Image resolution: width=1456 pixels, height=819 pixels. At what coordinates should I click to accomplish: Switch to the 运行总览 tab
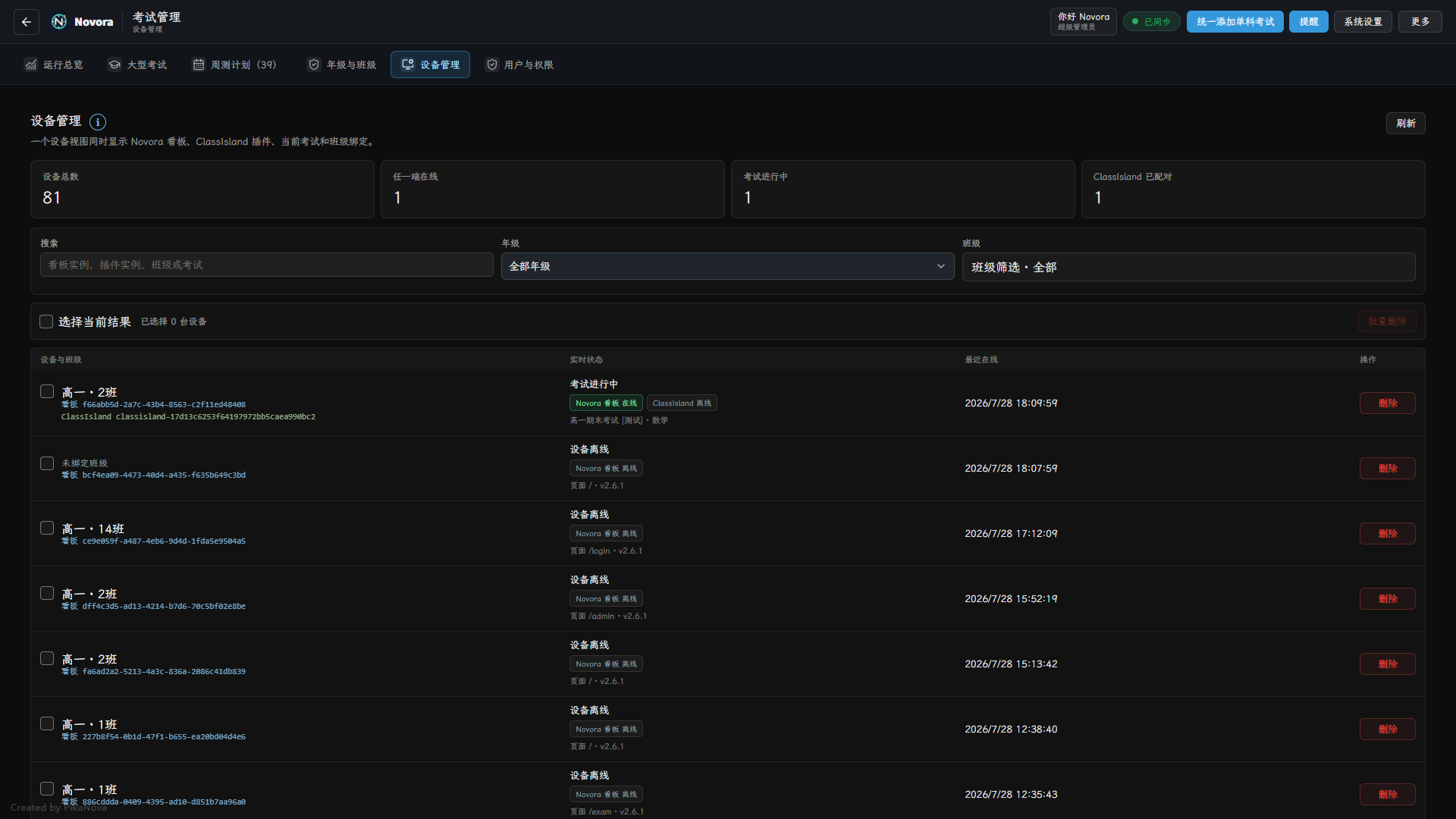pyautogui.click(x=54, y=65)
